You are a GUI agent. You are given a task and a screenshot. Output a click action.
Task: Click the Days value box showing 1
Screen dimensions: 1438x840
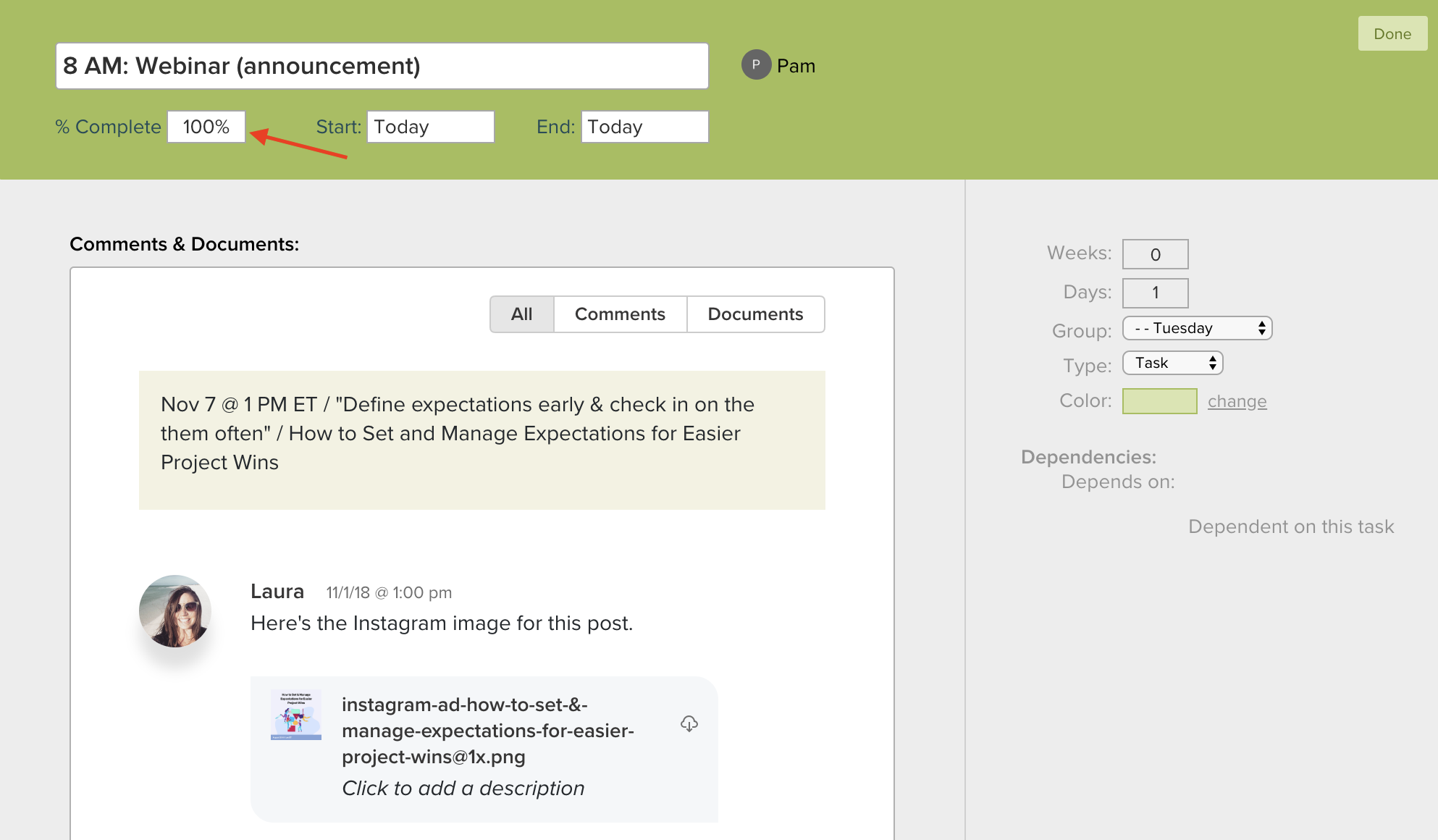point(1155,293)
